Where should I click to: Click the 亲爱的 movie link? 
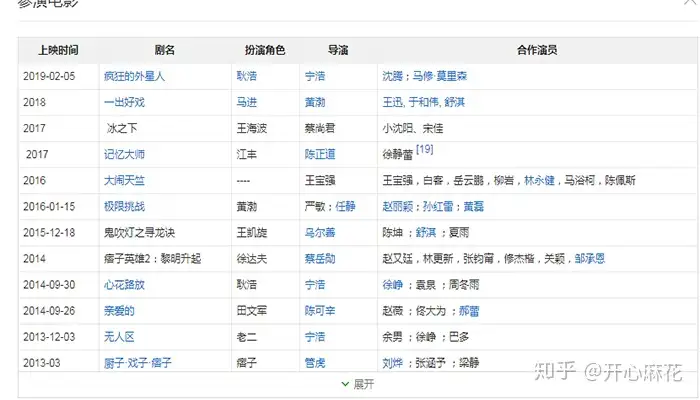click(119, 311)
